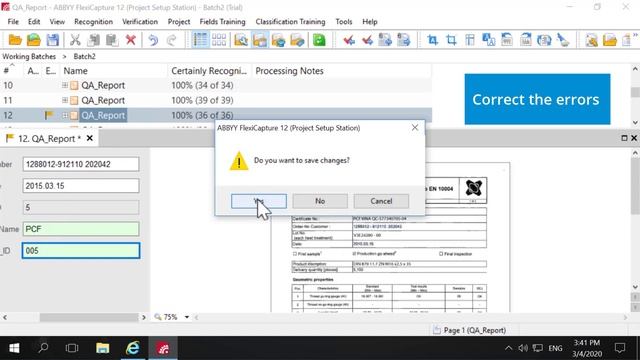Click the rotate image left icon

(x=507, y=40)
